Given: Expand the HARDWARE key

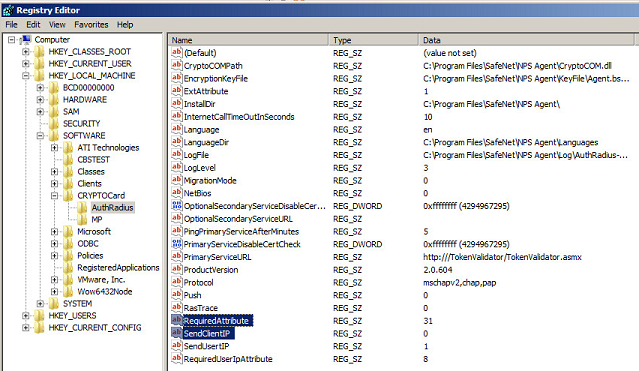Looking at the screenshot, I should 40,99.
